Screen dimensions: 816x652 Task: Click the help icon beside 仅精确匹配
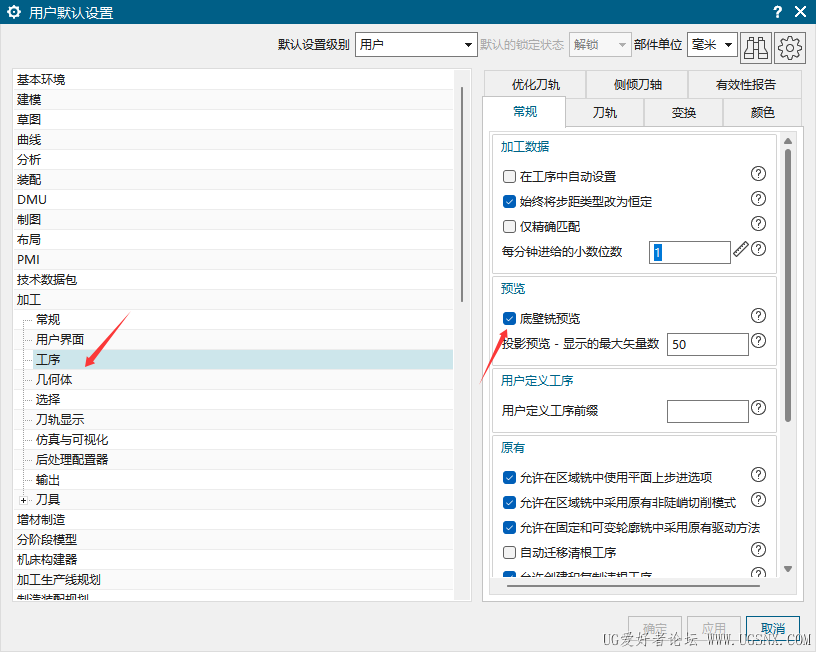coord(758,225)
